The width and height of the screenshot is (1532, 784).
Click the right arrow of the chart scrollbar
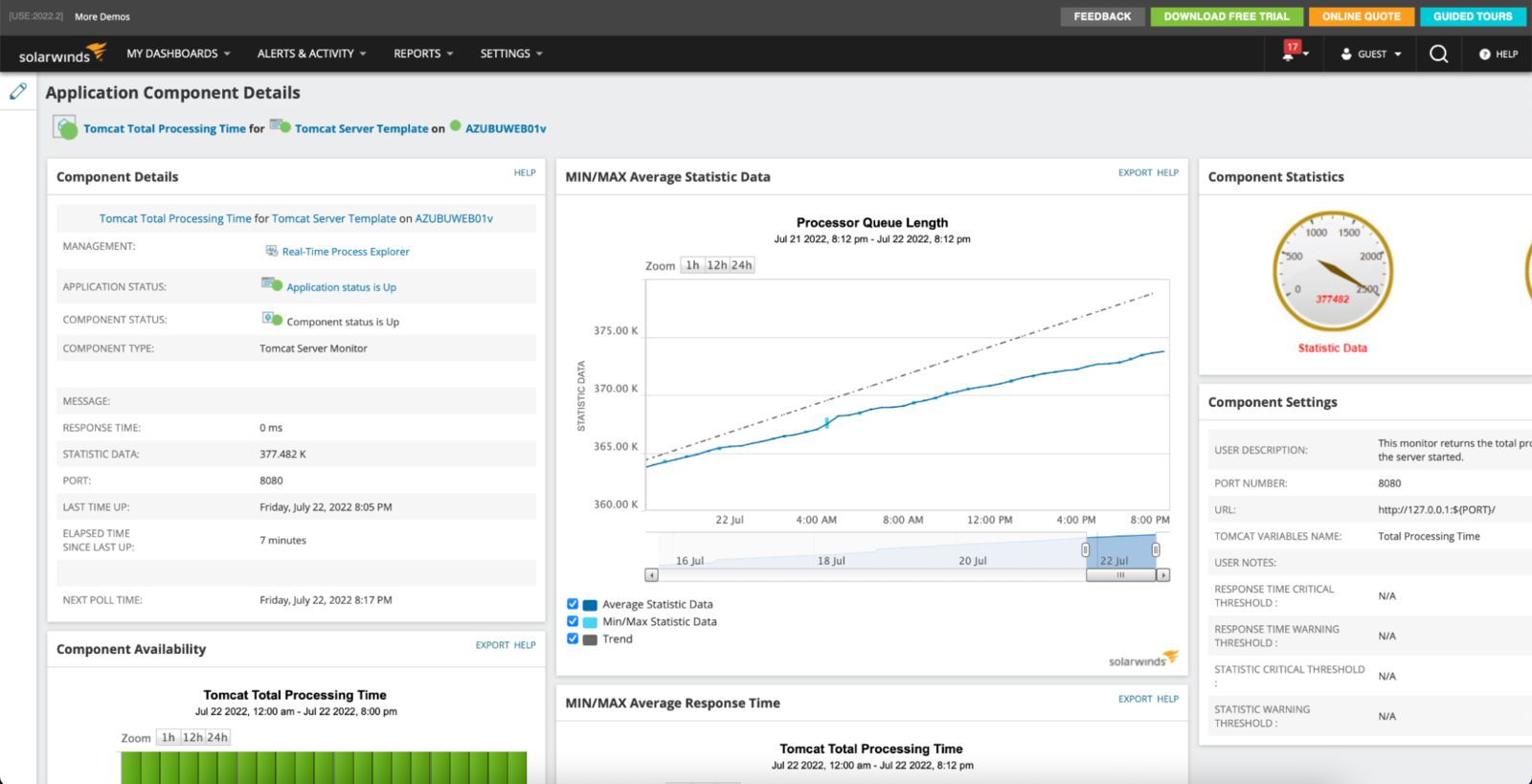(x=1162, y=575)
